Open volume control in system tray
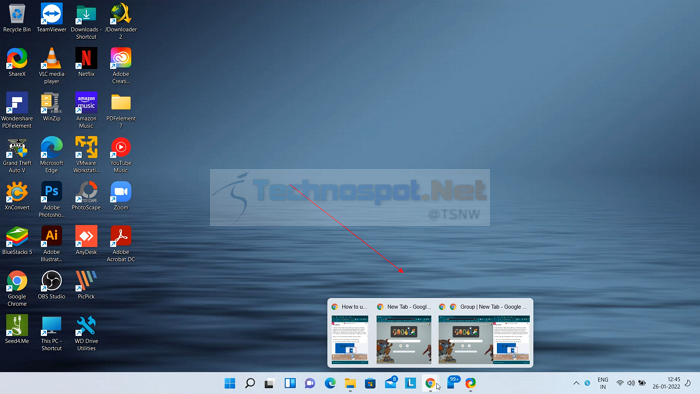This screenshot has width=700, height=394. coord(631,383)
